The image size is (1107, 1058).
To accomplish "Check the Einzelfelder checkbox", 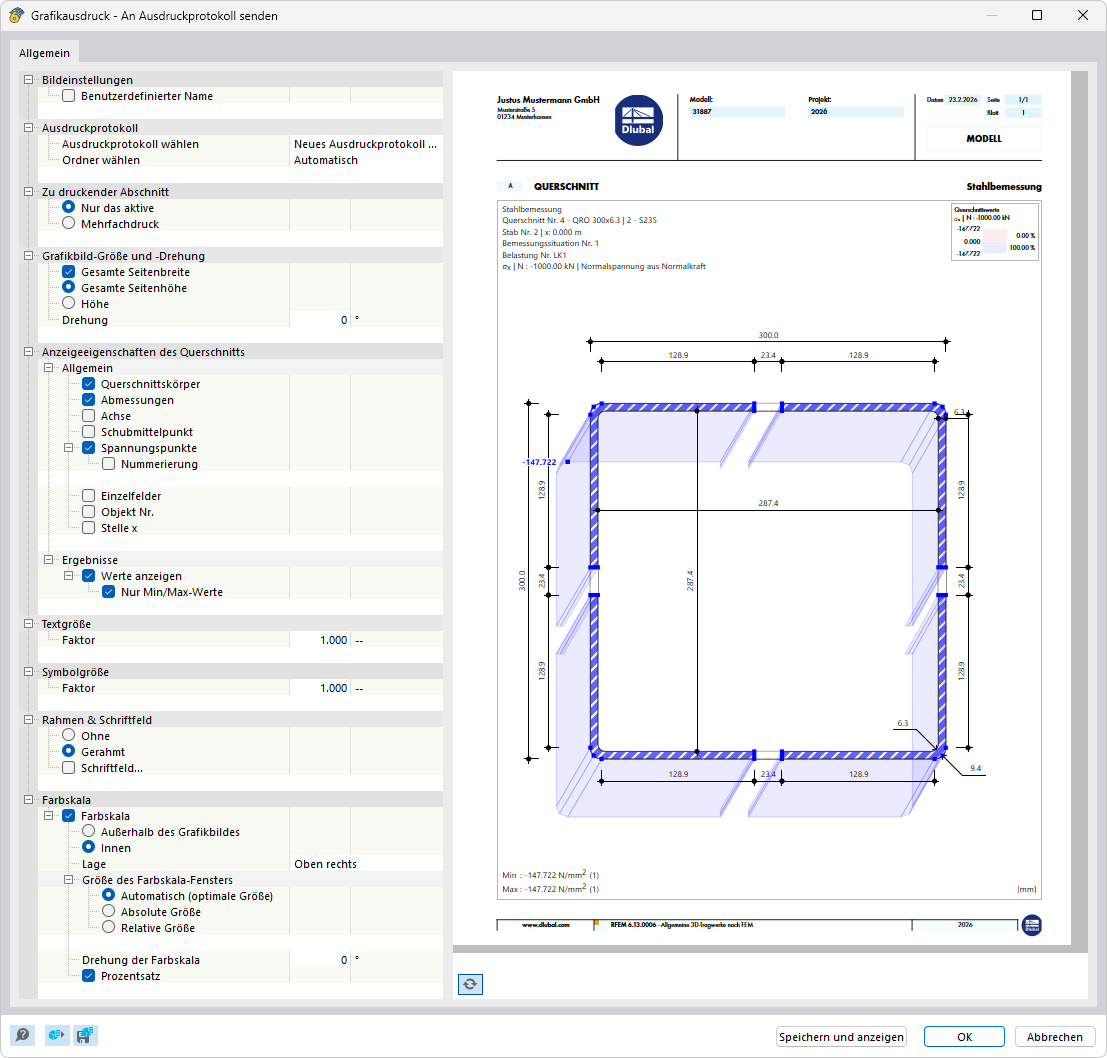I will (88, 495).
